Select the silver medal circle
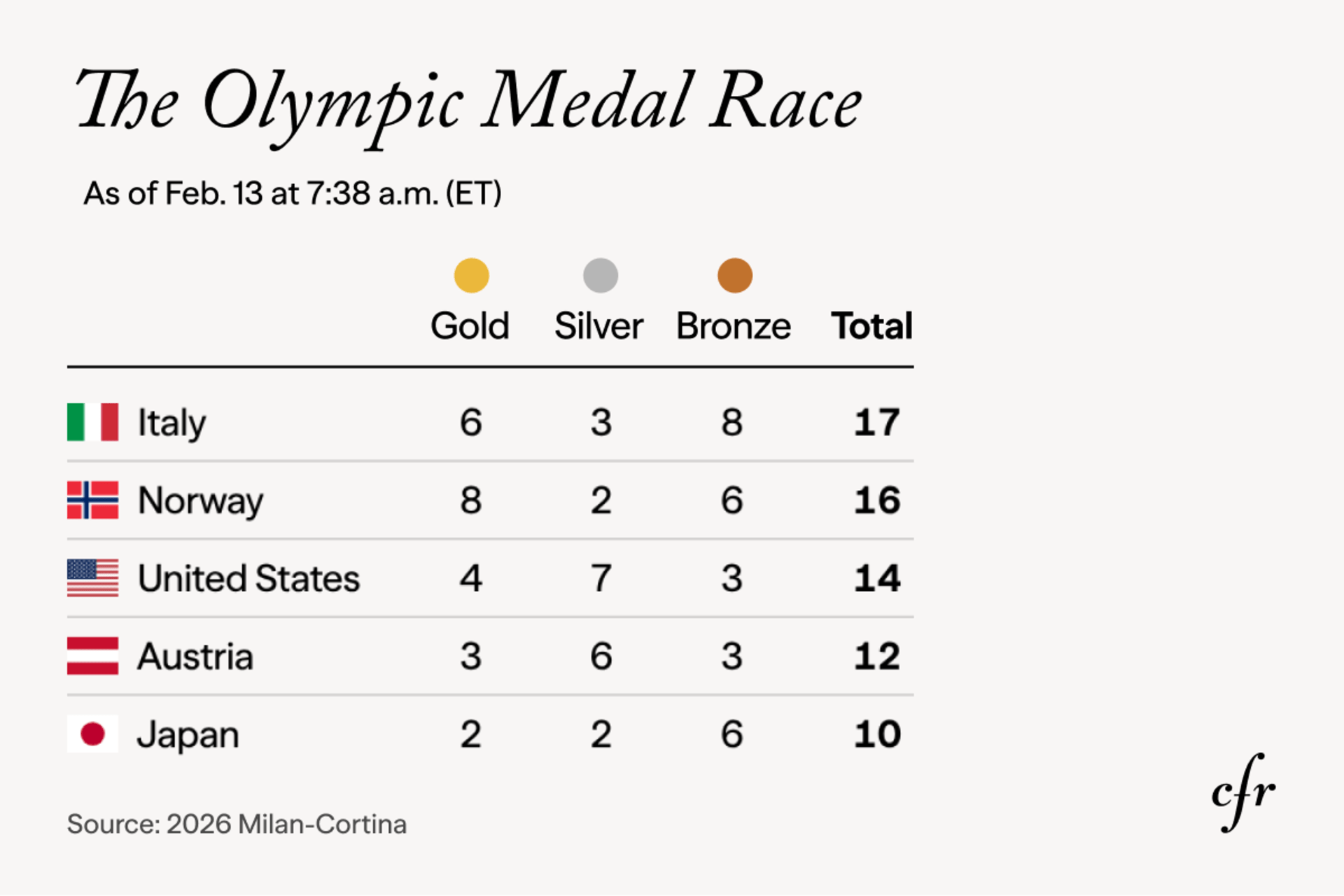 (601, 275)
